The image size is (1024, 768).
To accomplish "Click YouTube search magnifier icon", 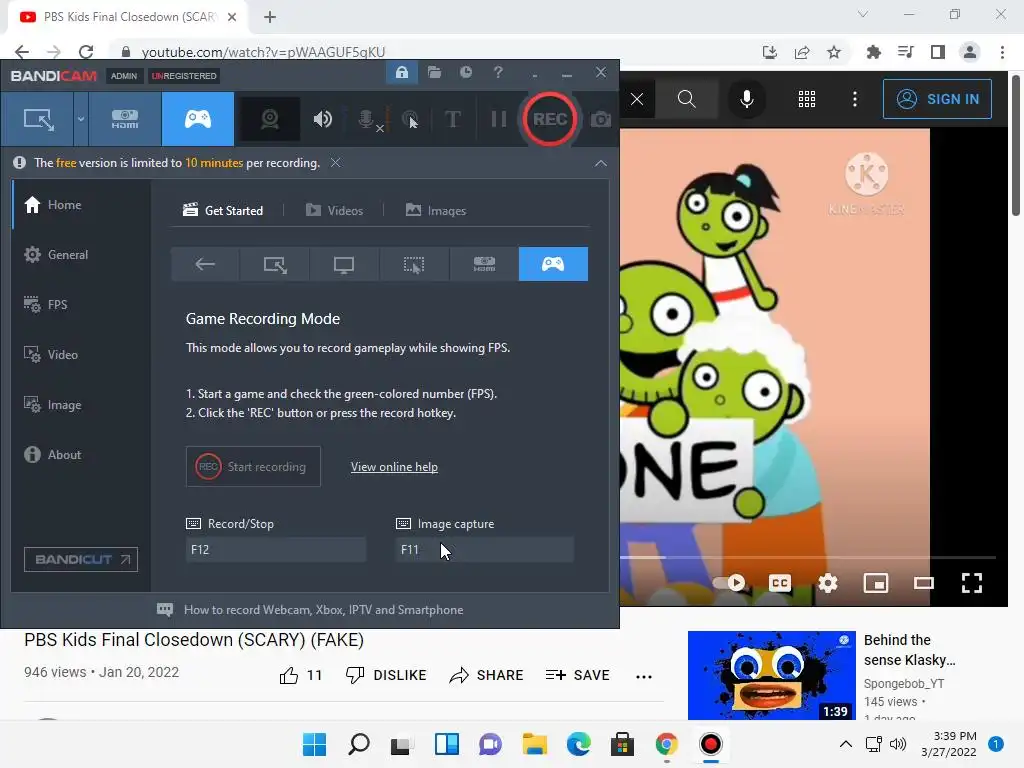I will (x=686, y=99).
